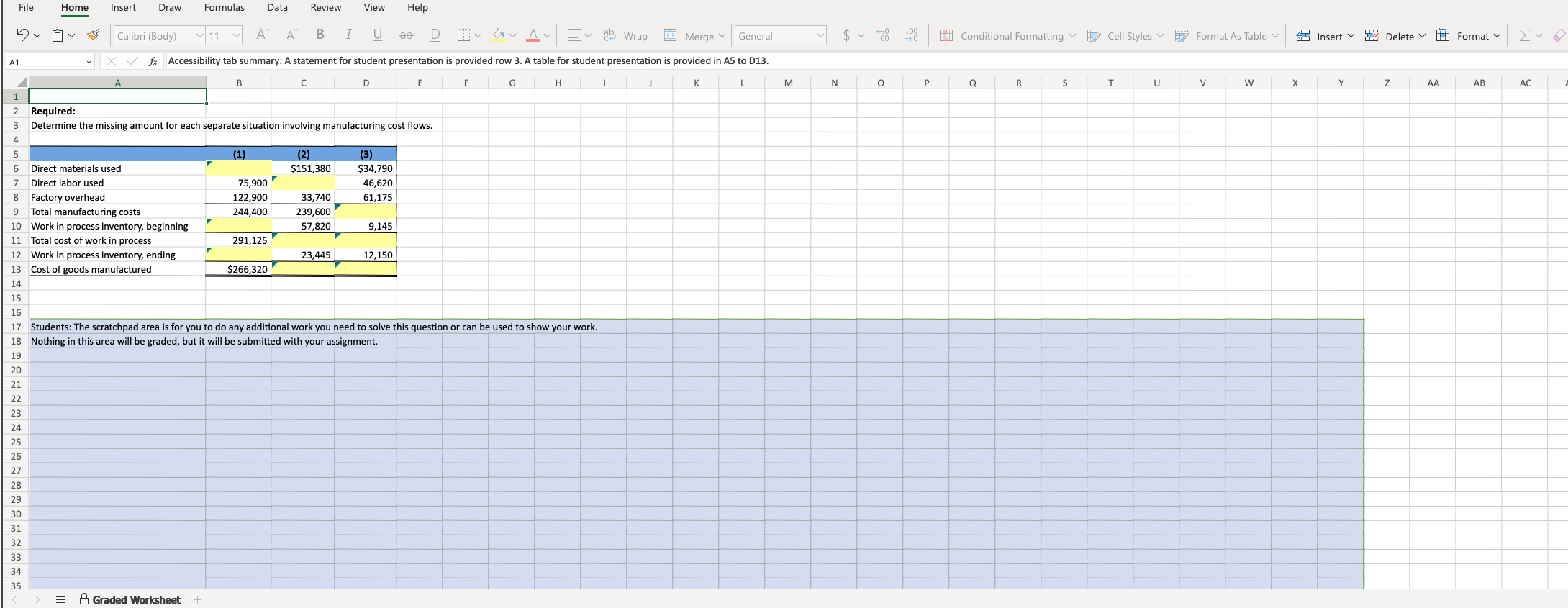Apply the red font color
Image resolution: width=1568 pixels, height=608 pixels.
point(533,35)
